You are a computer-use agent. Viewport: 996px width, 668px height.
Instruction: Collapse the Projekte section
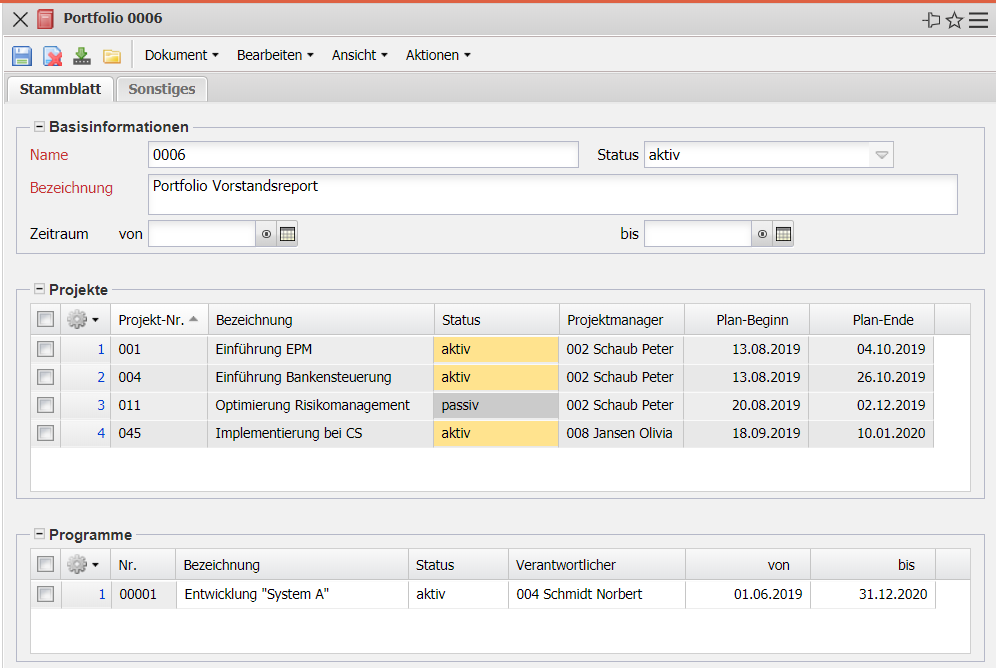point(40,289)
